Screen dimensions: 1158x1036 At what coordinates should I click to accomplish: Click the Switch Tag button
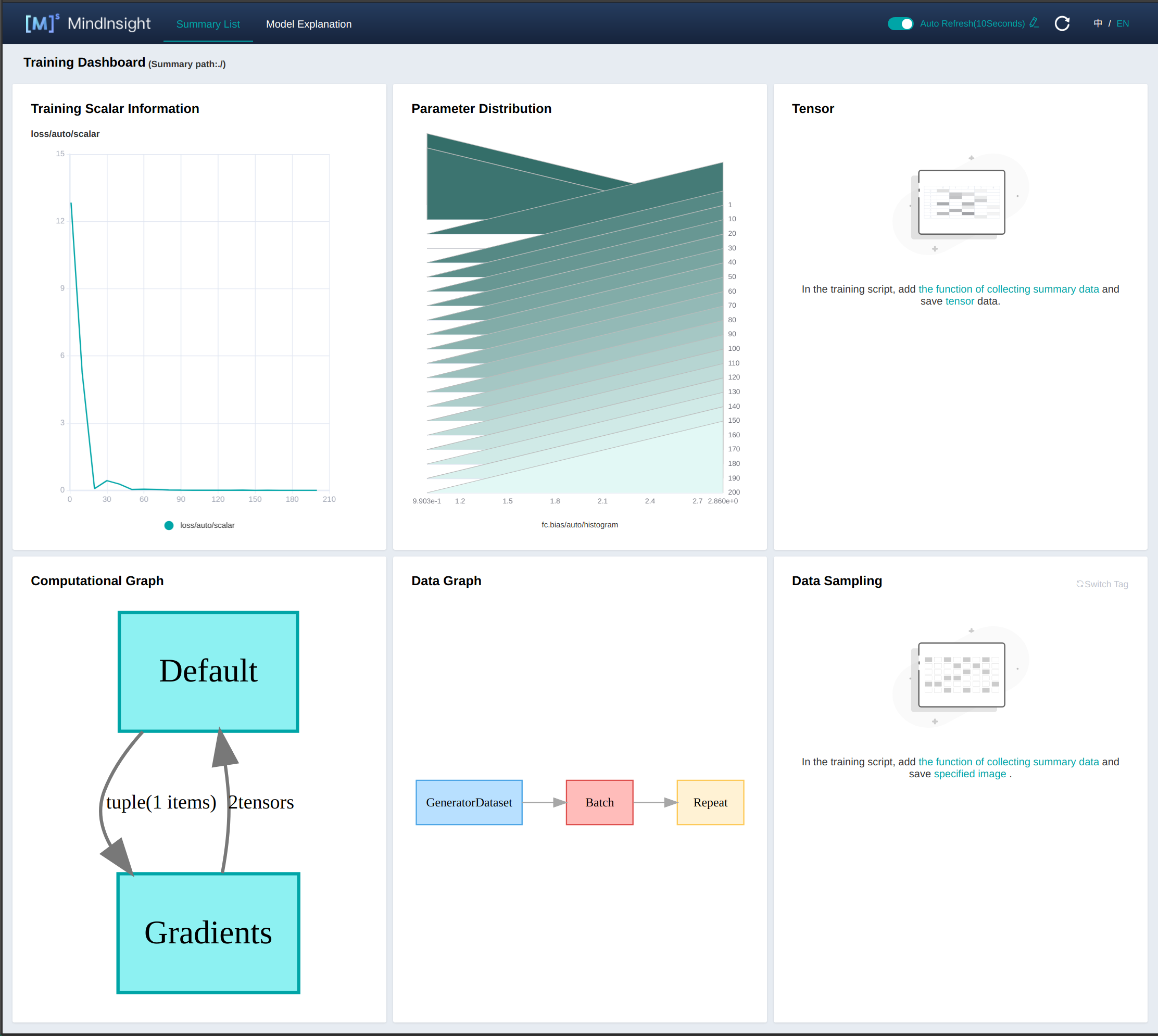pos(1102,584)
